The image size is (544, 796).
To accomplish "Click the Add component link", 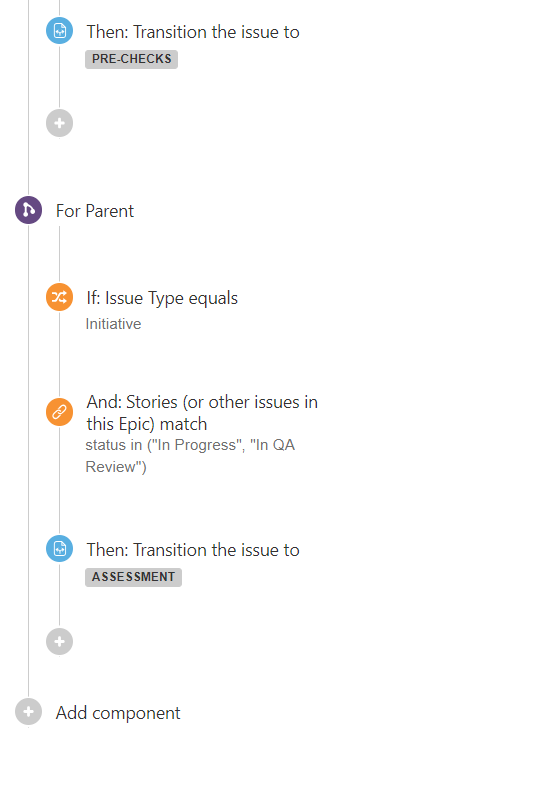I will click(x=118, y=713).
